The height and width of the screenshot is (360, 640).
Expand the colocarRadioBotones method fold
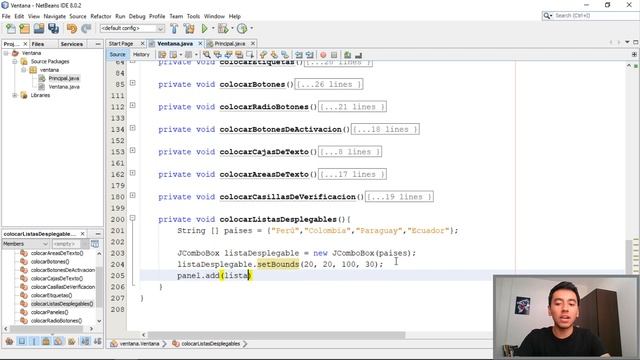(x=133, y=105)
